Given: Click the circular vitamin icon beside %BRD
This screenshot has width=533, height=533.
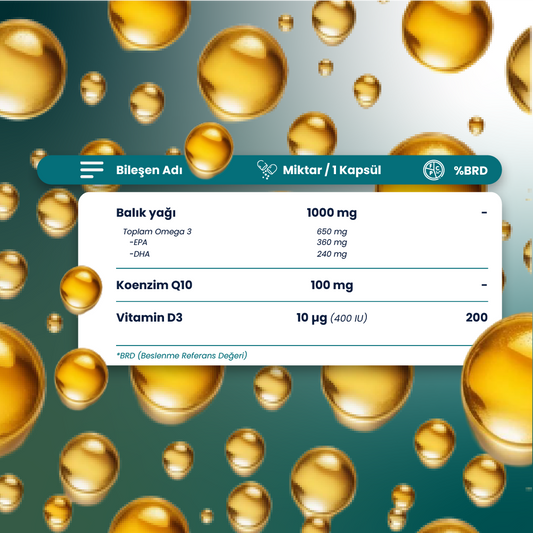Looking at the screenshot, I should point(433,170).
